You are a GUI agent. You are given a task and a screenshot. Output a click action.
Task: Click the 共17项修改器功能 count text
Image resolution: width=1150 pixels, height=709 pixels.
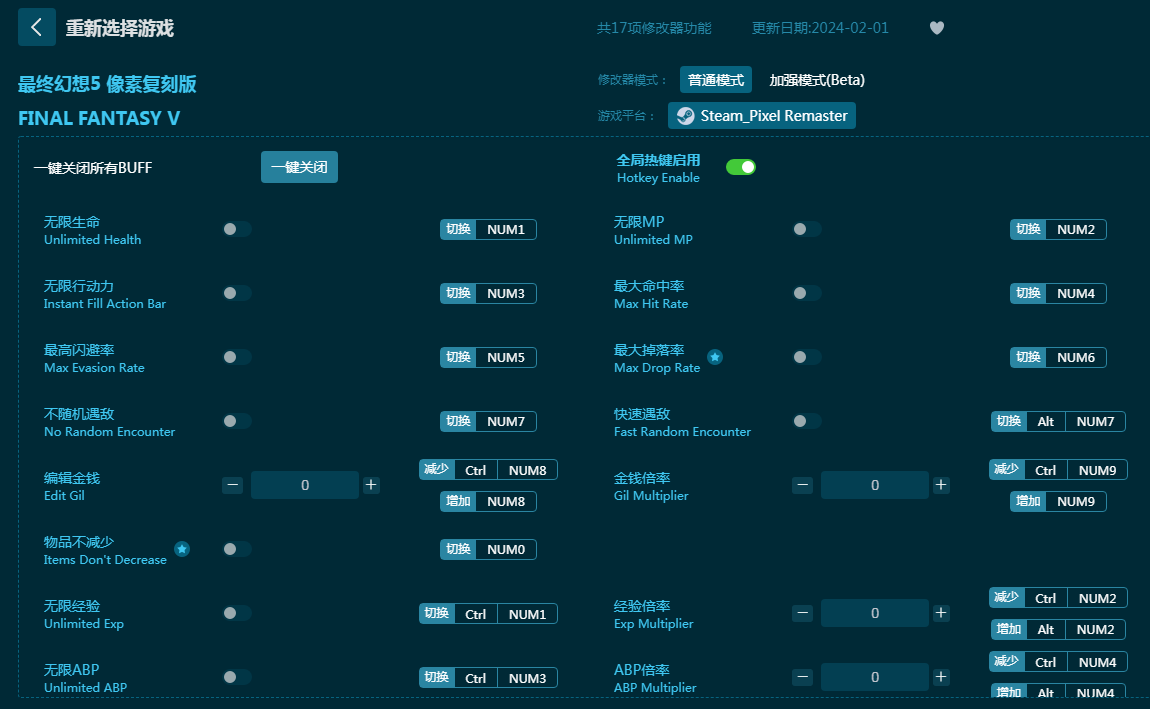point(654,28)
